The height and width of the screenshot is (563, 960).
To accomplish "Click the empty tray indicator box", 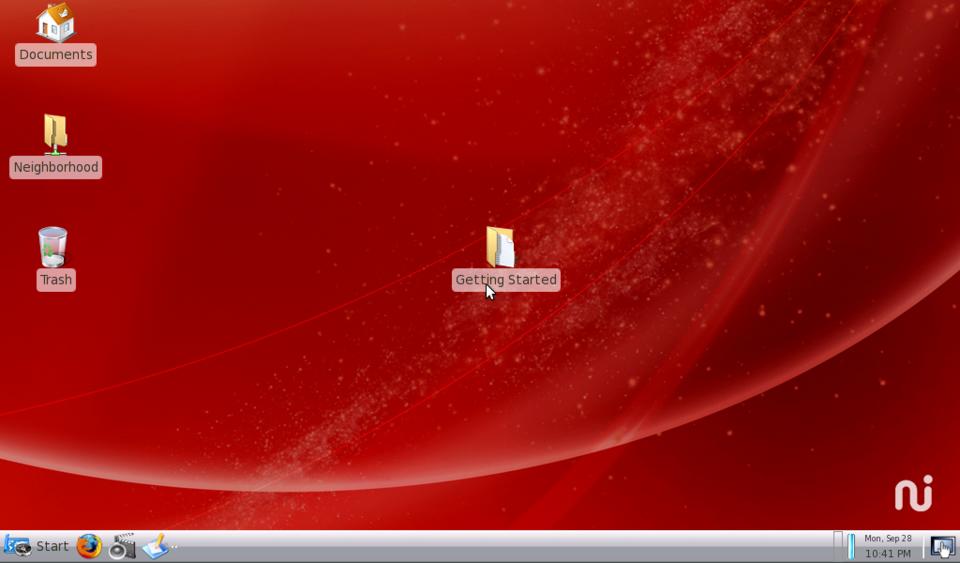I will pyautogui.click(x=838, y=546).
